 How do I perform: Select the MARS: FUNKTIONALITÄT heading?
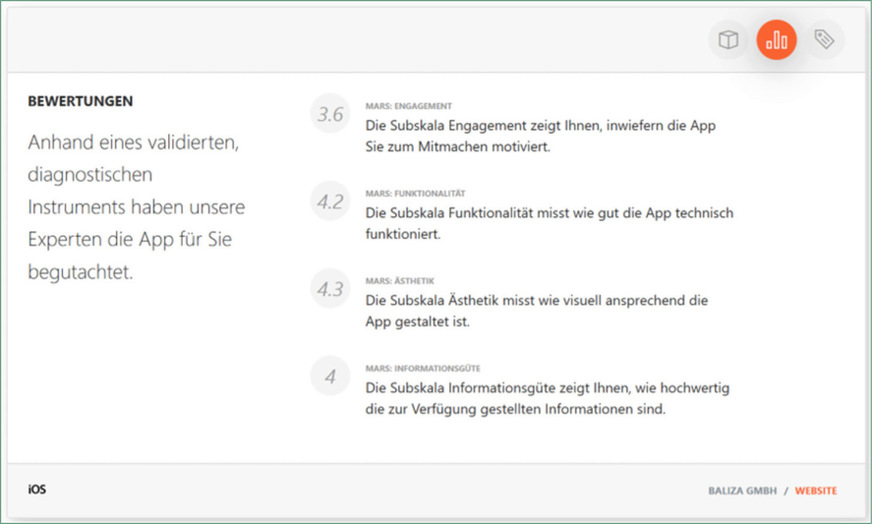[415, 193]
